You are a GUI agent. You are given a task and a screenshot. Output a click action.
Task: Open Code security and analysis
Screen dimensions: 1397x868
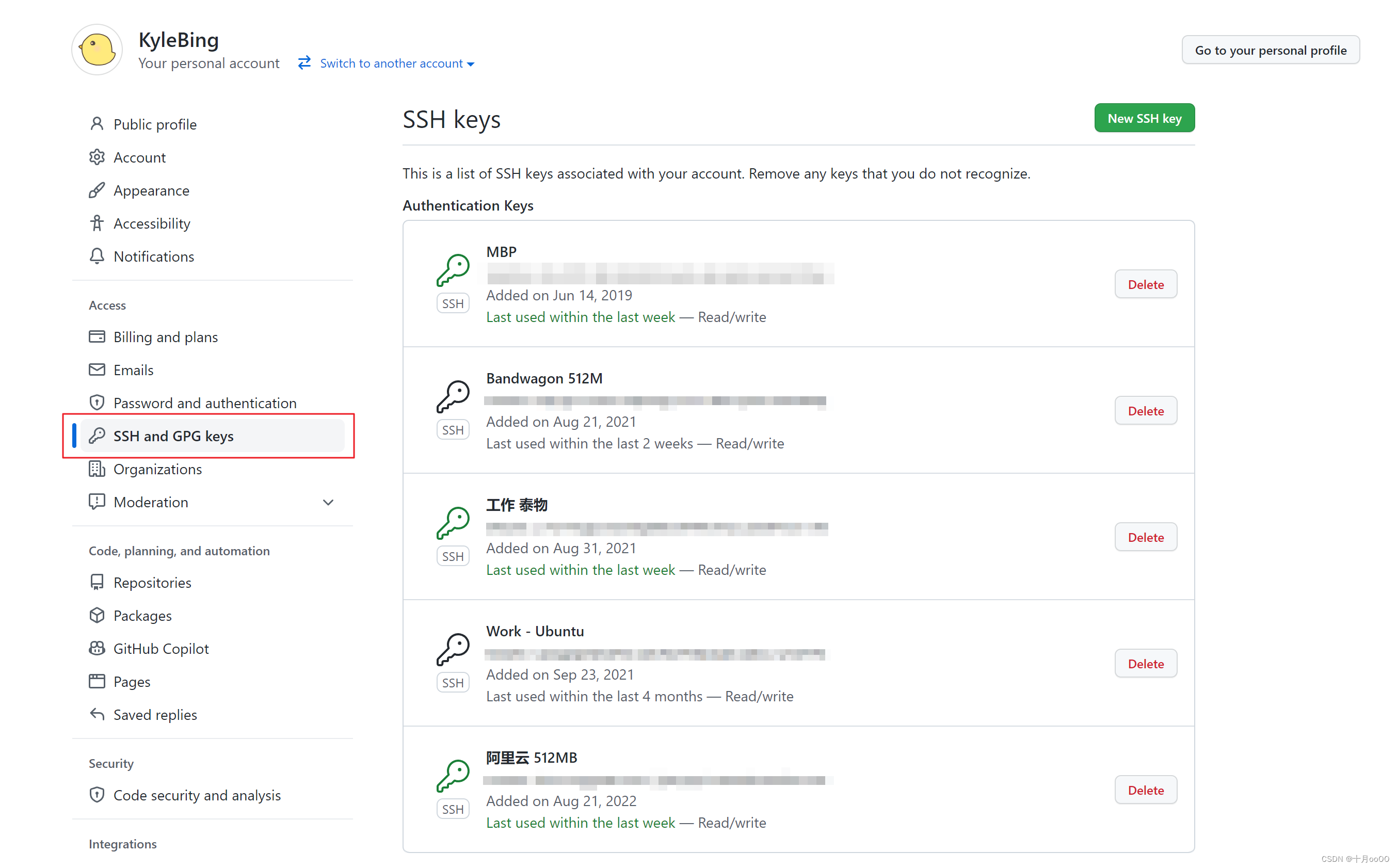[x=198, y=795]
